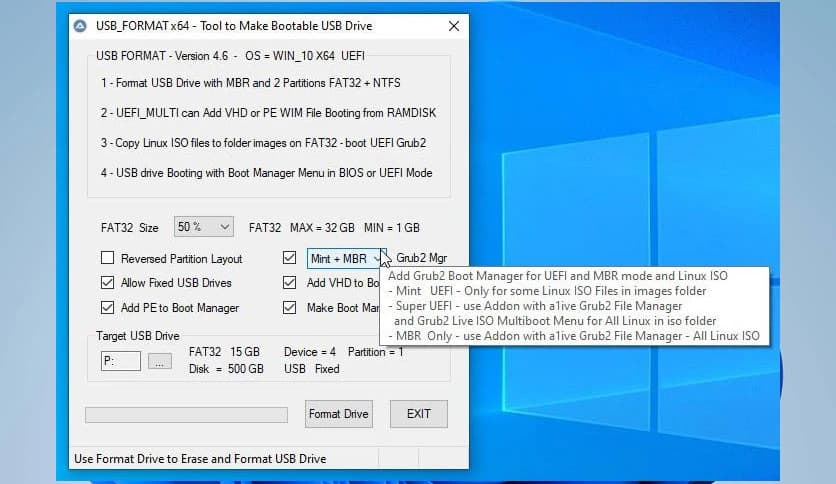Expand the Mint + MBR Grub2 dropdown
836x484 pixels.
pyautogui.click(x=346, y=259)
